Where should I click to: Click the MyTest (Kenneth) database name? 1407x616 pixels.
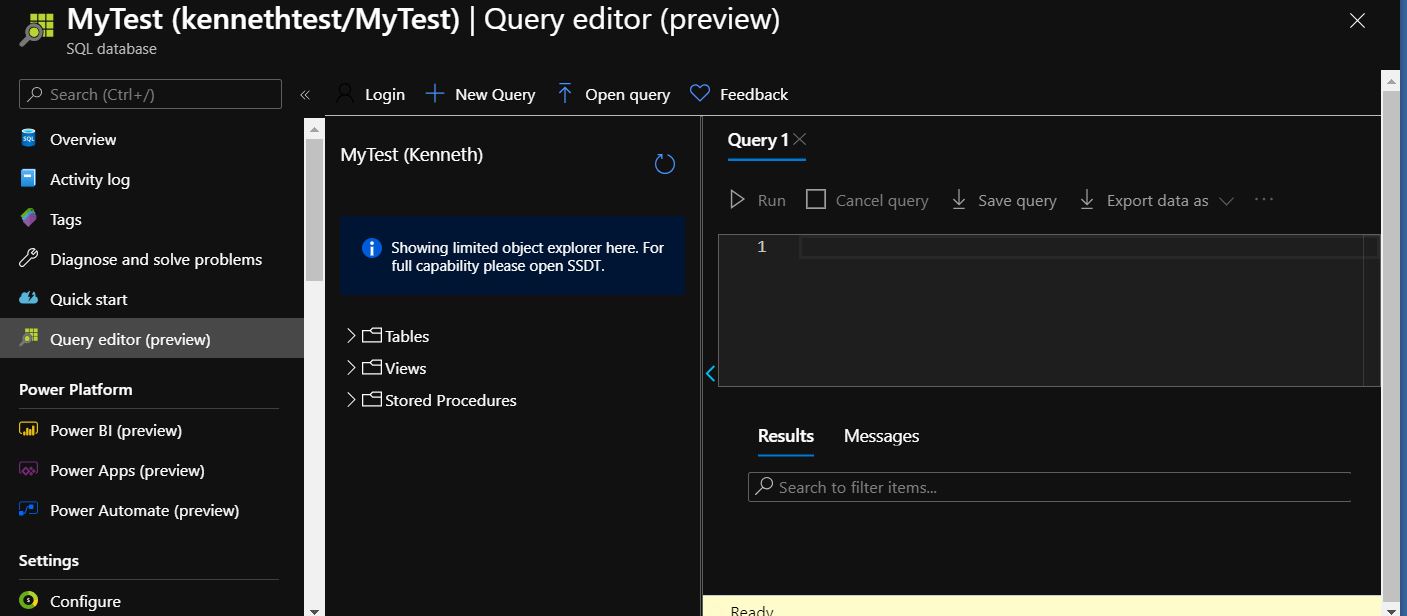coord(412,155)
